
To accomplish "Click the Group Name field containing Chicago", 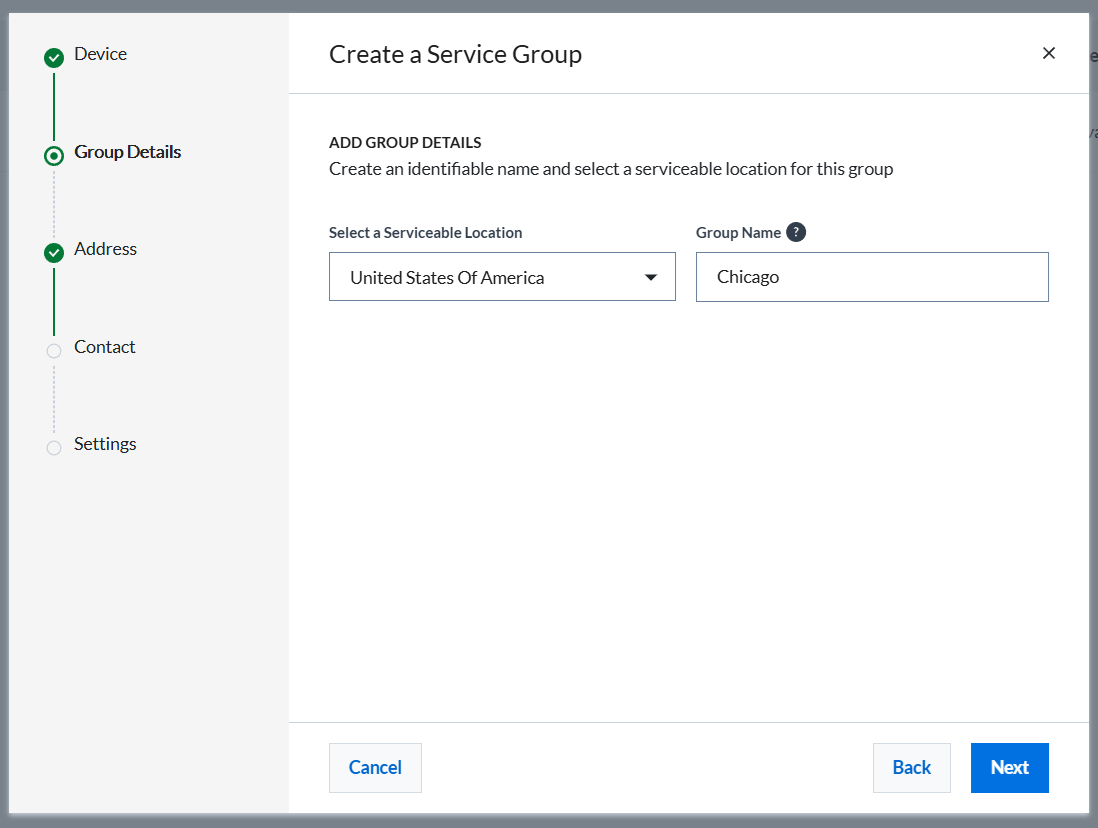I will click(871, 277).
